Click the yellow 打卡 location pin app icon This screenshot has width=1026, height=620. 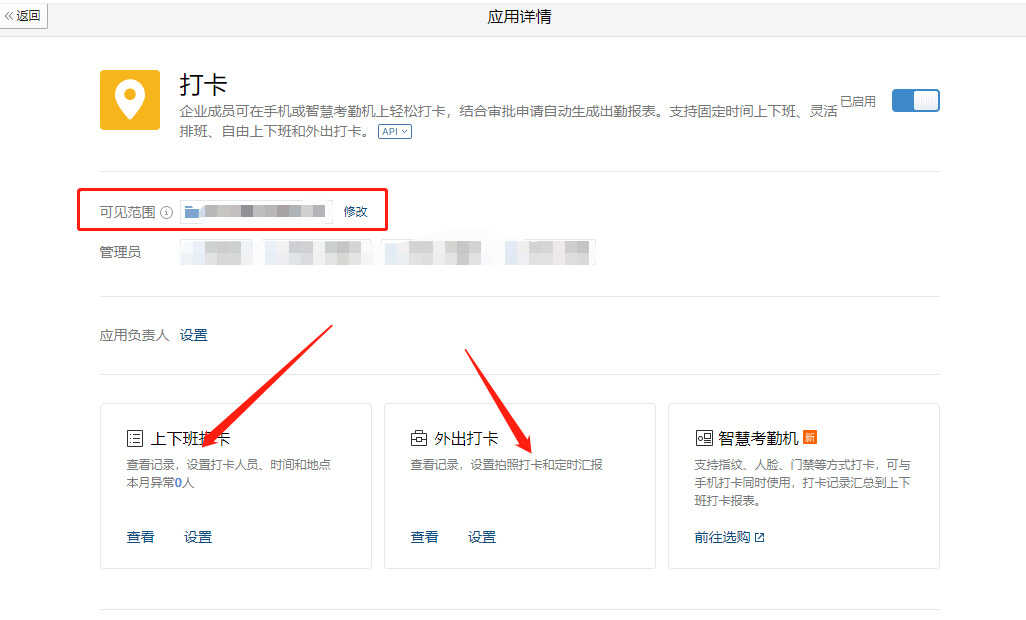point(130,99)
